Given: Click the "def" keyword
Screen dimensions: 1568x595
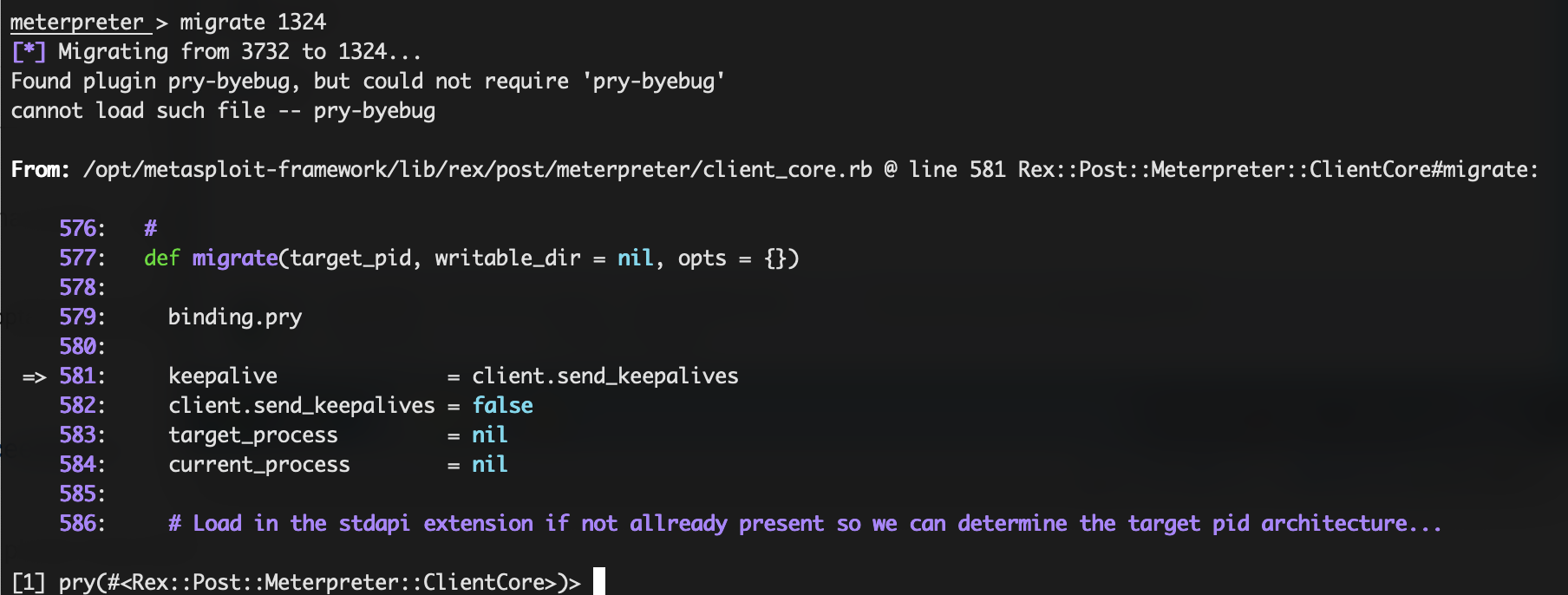Looking at the screenshot, I should (x=161, y=258).
